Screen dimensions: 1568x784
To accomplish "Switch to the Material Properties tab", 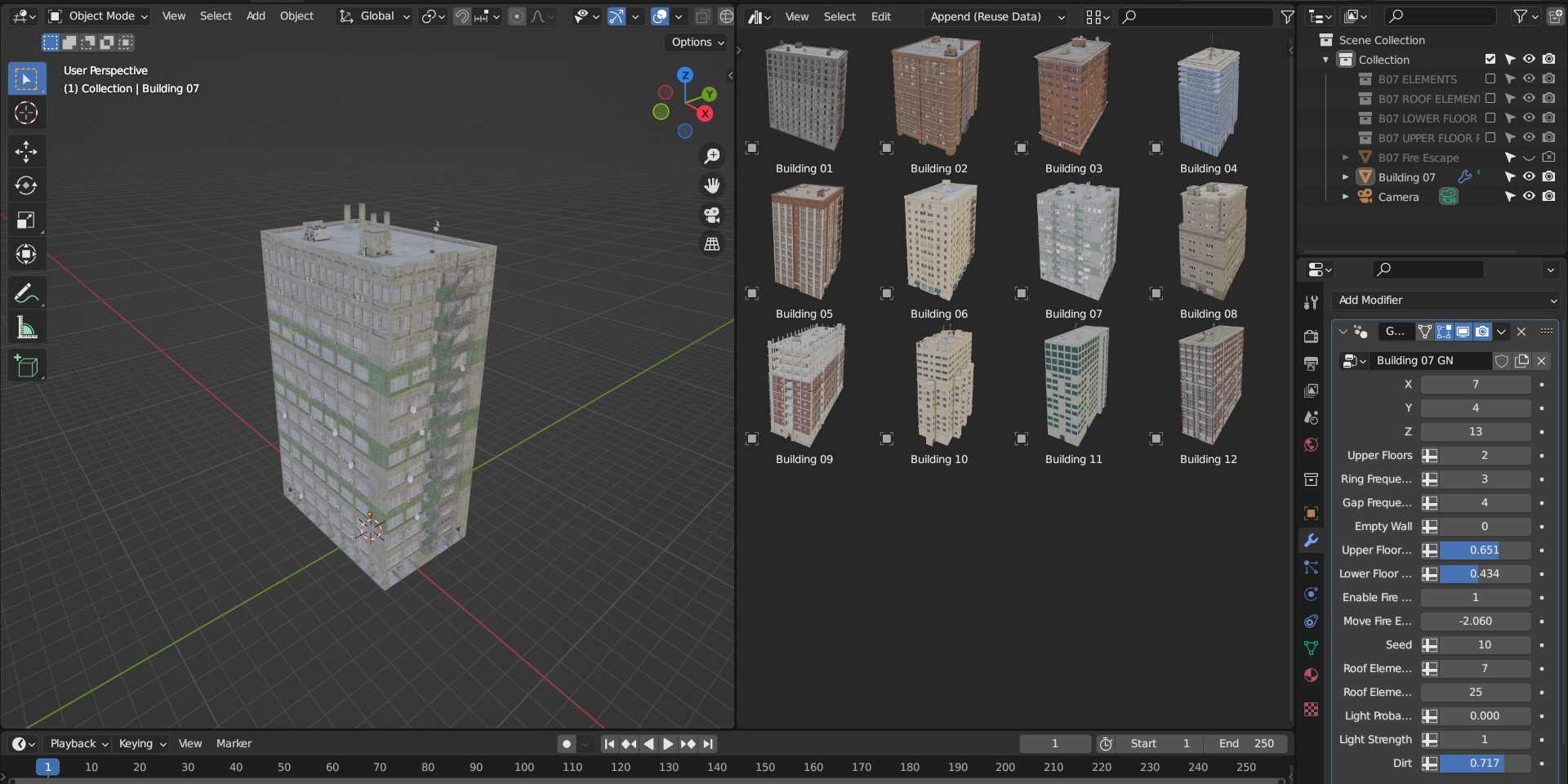I will (x=1311, y=675).
